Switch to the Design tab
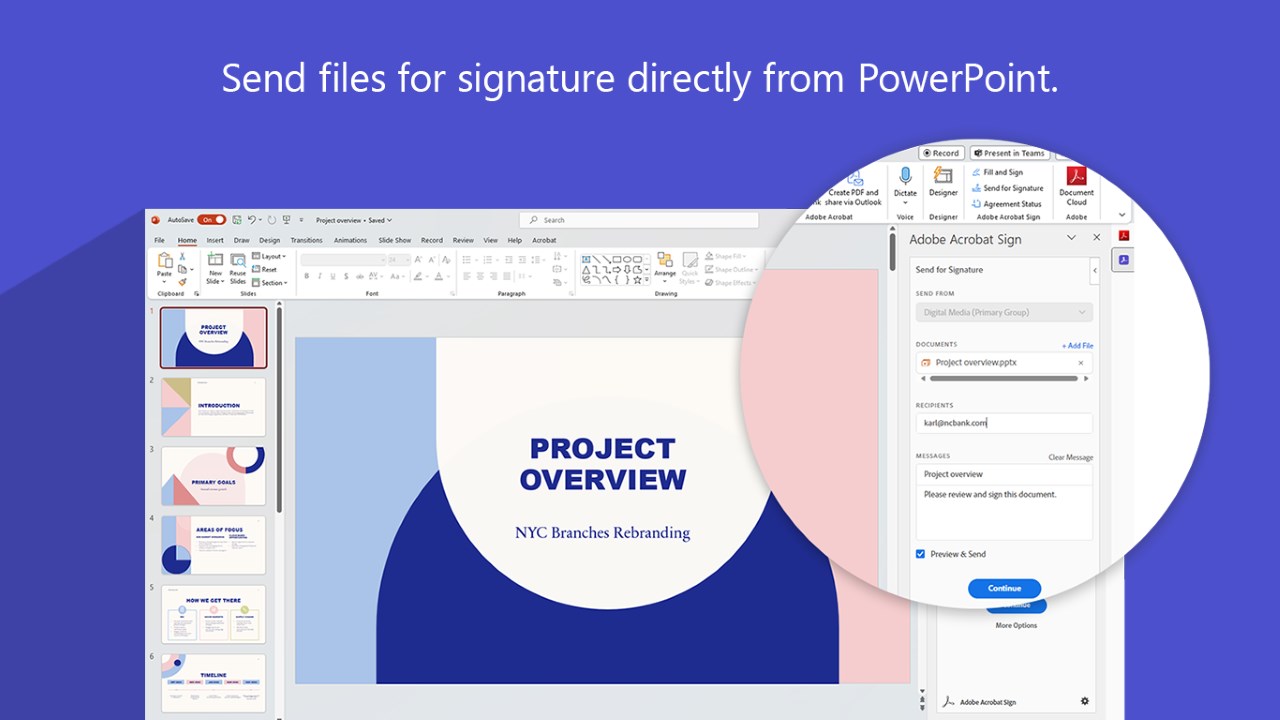The width and height of the screenshot is (1280, 720). coord(270,240)
